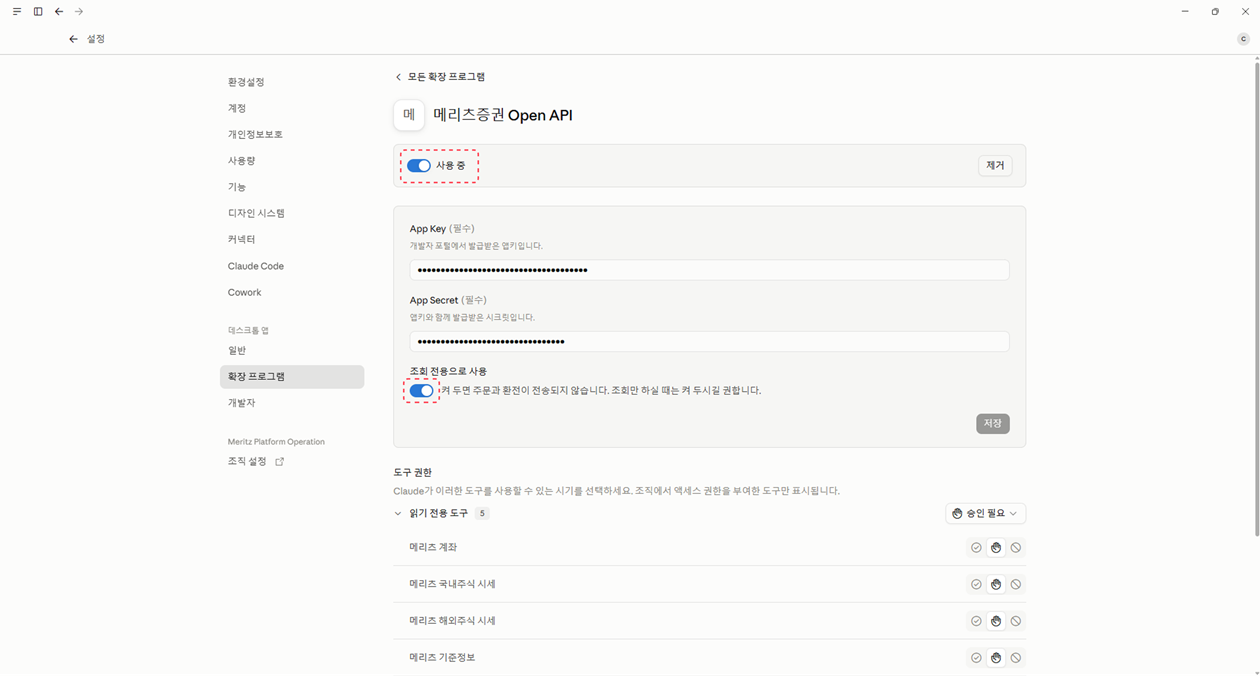Collapse the 읽기 전용 도구 section
This screenshot has width=1260, height=676.
coord(398,513)
